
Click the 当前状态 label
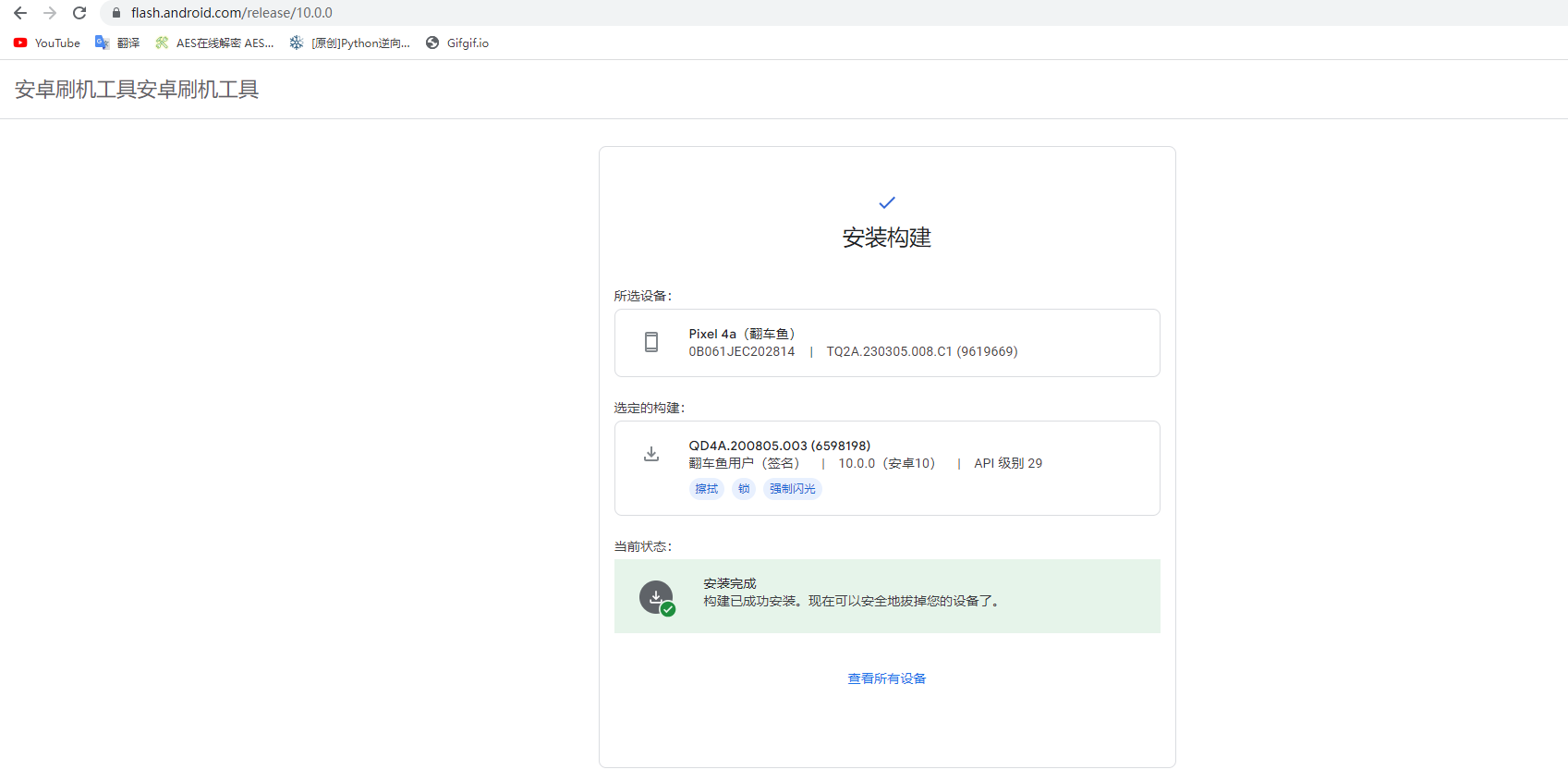click(x=643, y=546)
